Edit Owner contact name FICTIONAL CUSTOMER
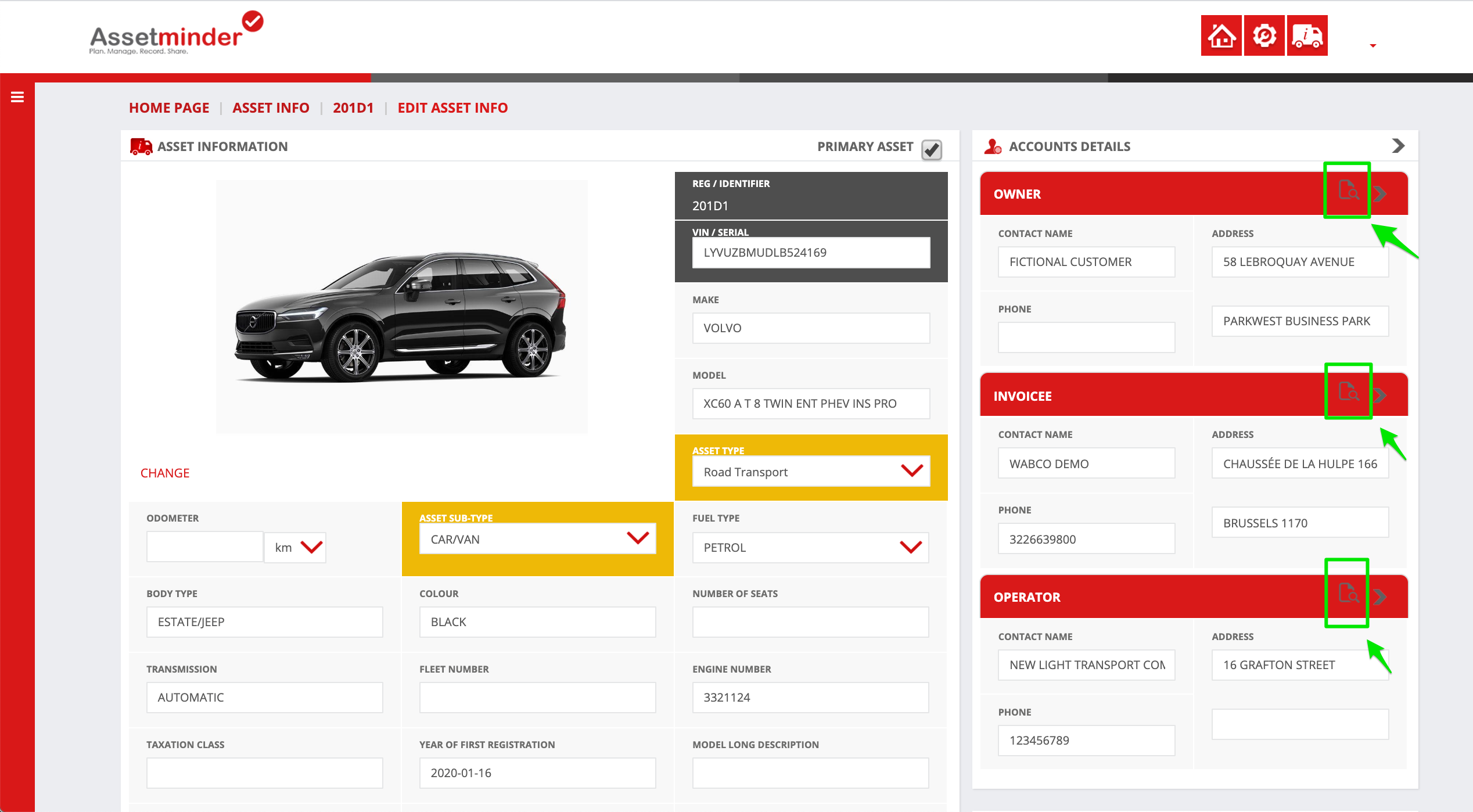Screen dimensions: 1473x812 1086,261
